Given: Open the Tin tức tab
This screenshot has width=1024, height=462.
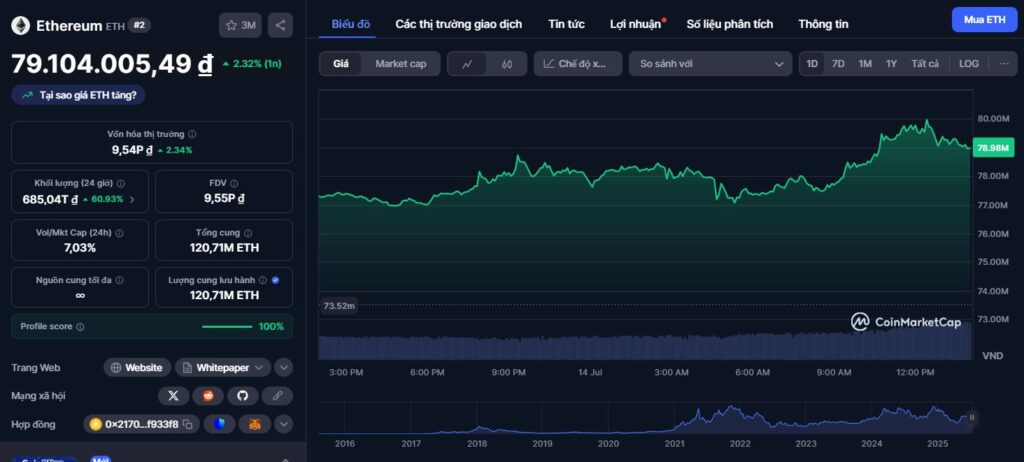Looking at the screenshot, I should [x=566, y=24].
